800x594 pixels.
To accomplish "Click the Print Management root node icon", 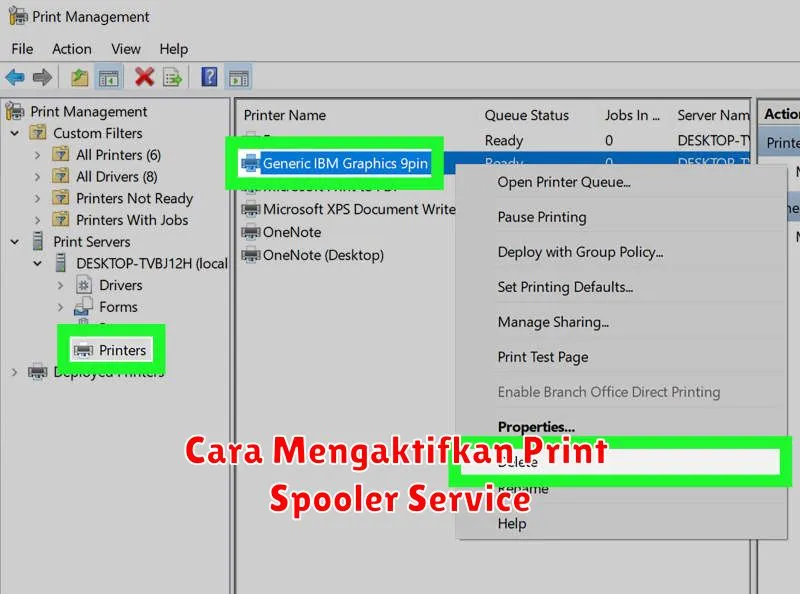I will point(15,111).
